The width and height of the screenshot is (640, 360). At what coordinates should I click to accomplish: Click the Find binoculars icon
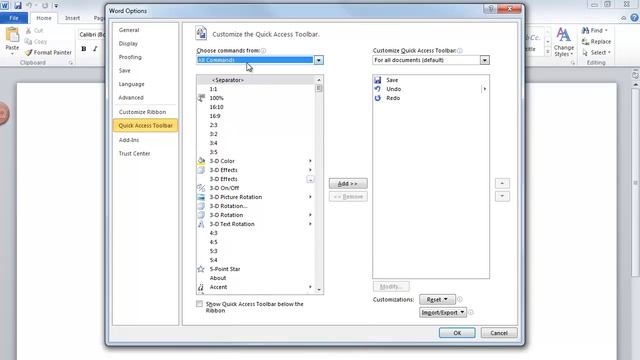585,31
